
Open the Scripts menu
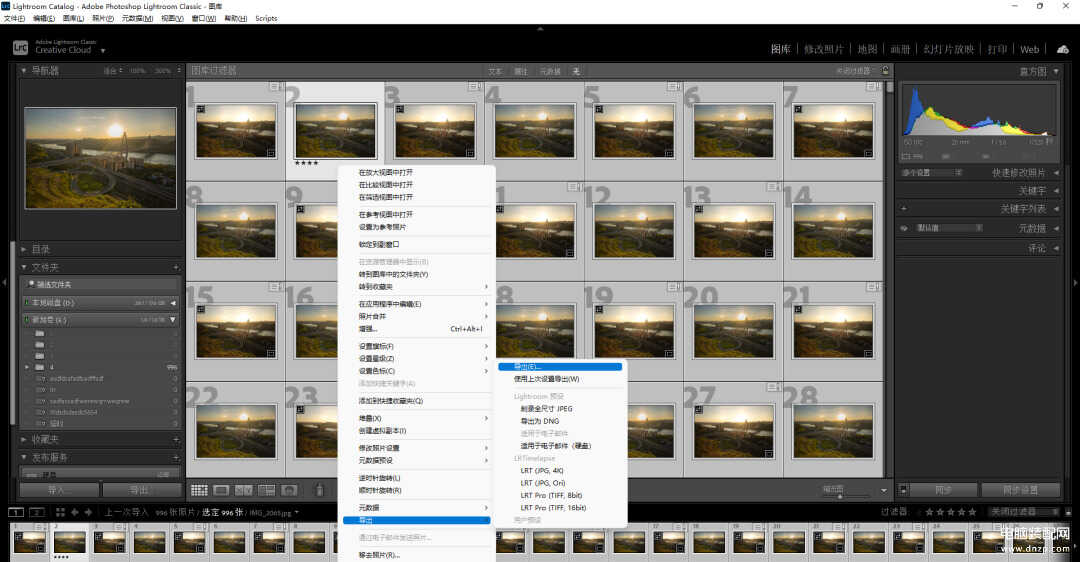click(266, 19)
